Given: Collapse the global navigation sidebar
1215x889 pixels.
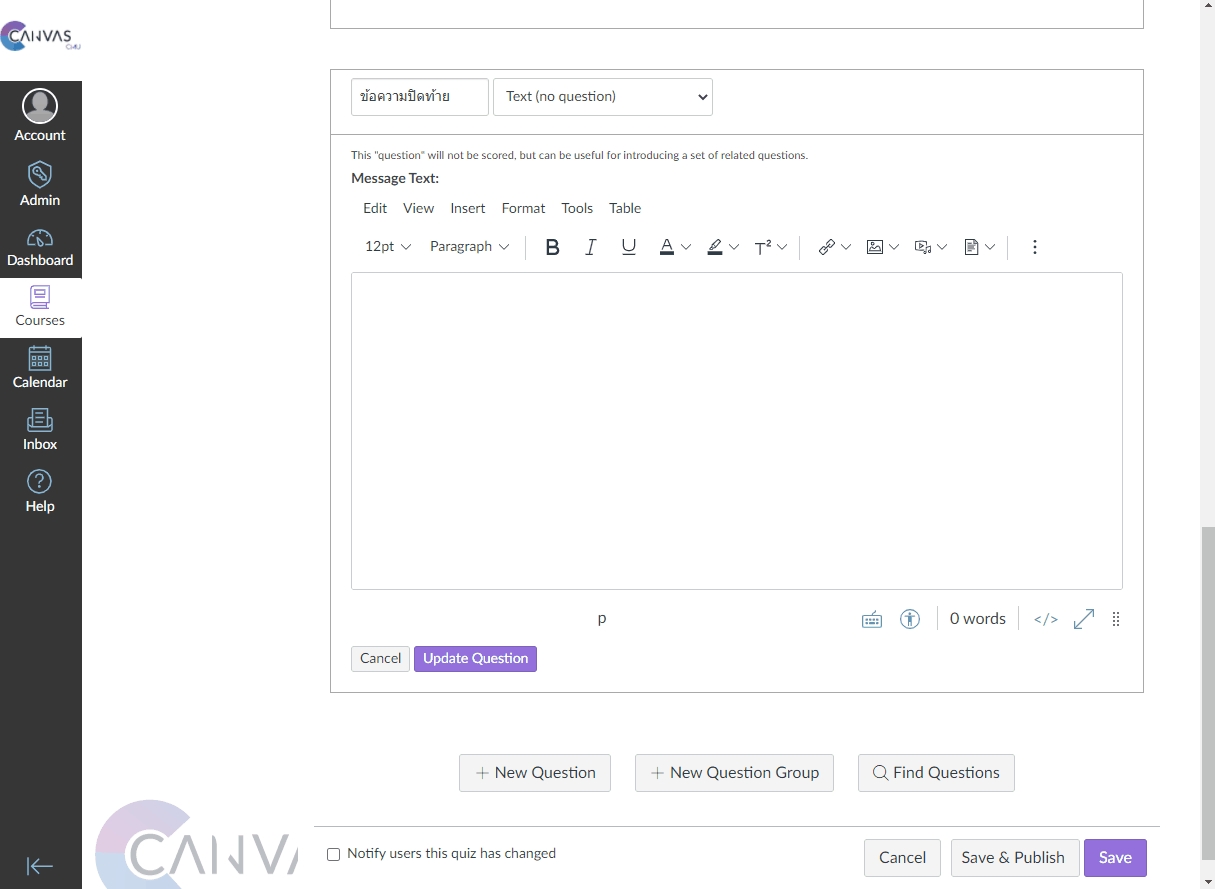Looking at the screenshot, I should click(x=40, y=866).
